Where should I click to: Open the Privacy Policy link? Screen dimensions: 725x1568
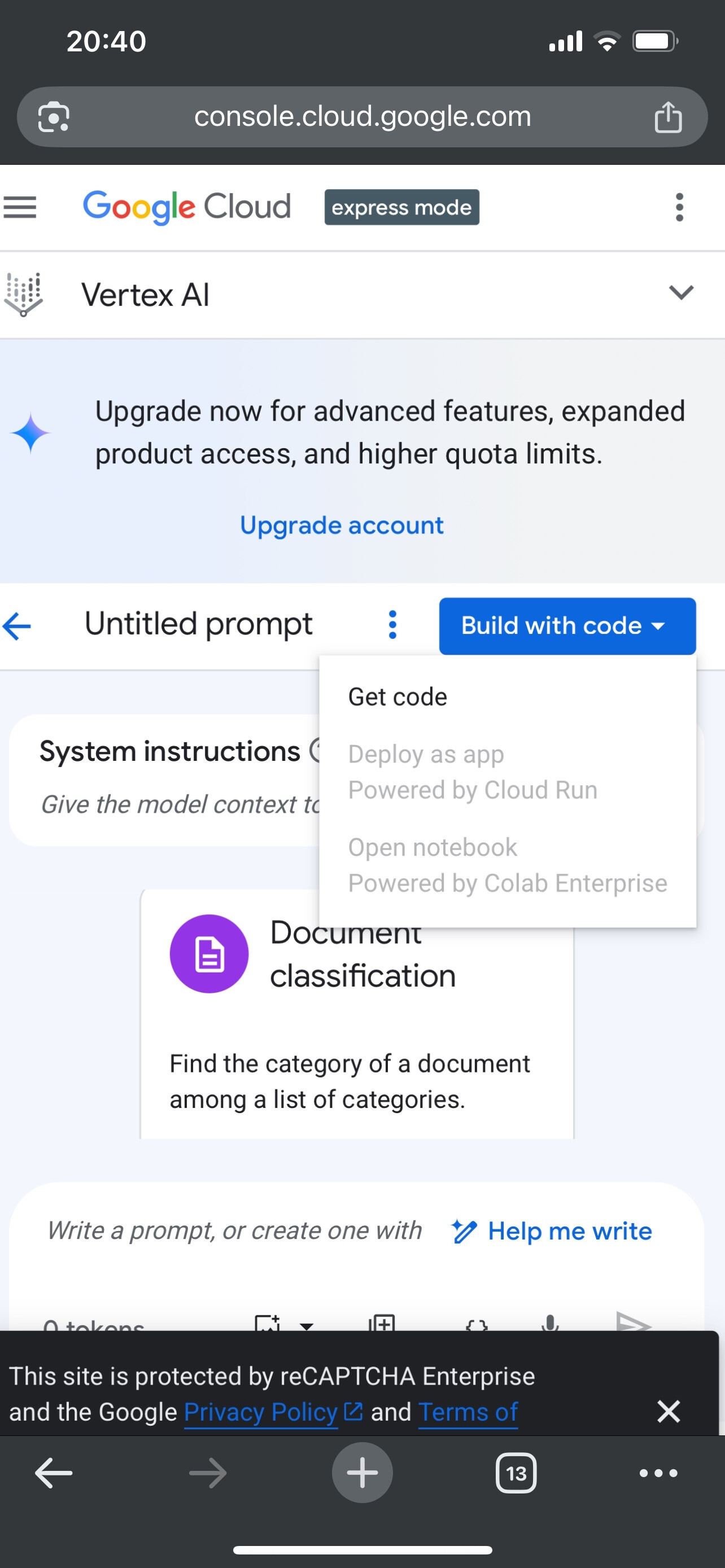pyautogui.click(x=260, y=1412)
